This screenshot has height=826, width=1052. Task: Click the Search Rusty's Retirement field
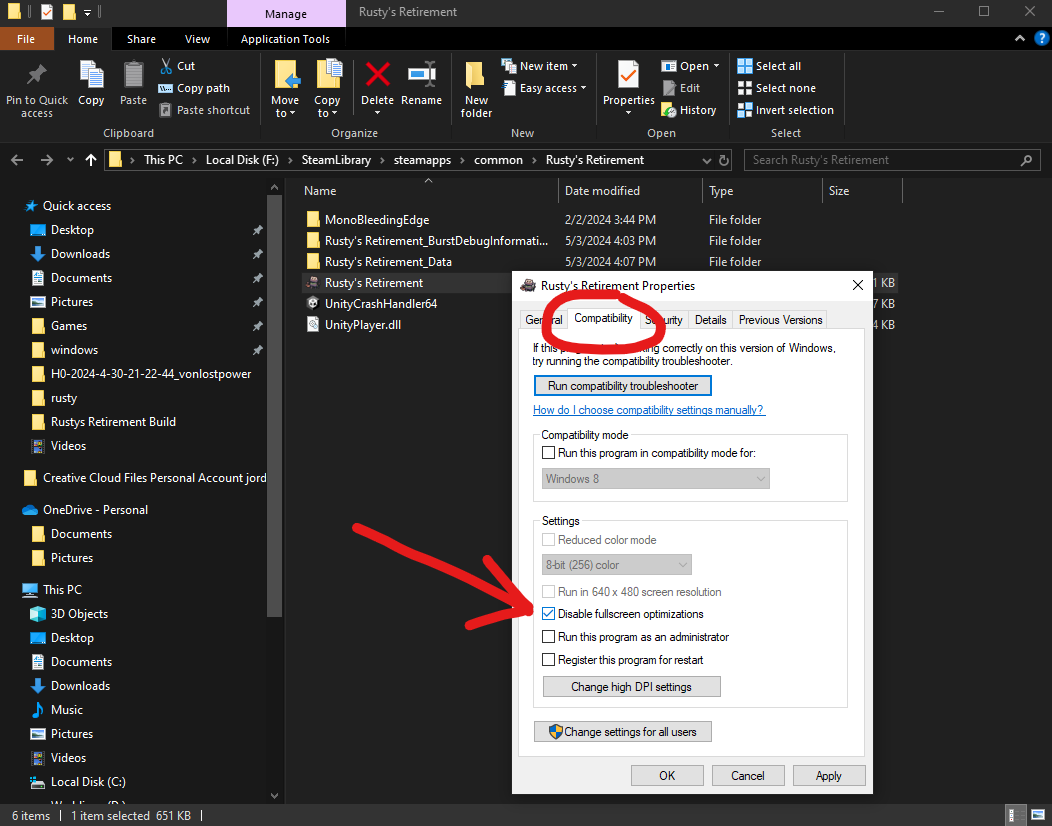point(892,160)
